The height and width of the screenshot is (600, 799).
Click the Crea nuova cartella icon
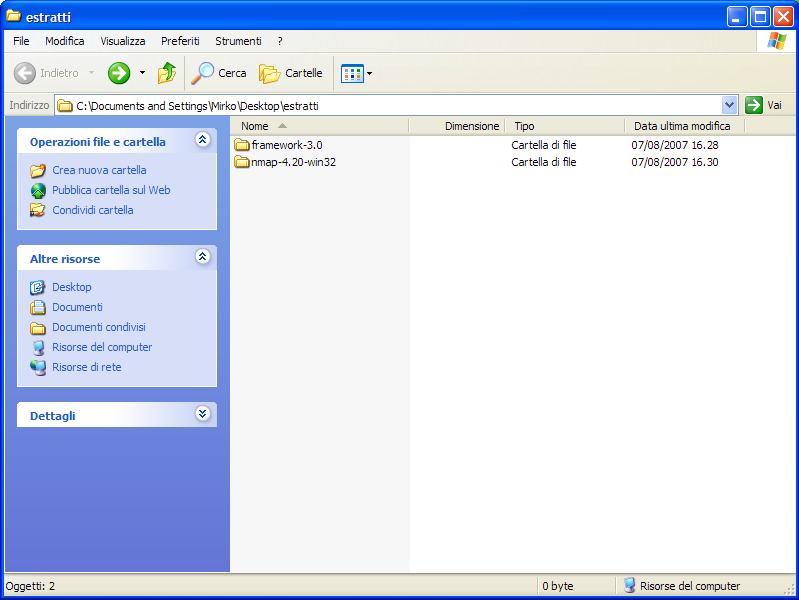click(38, 170)
